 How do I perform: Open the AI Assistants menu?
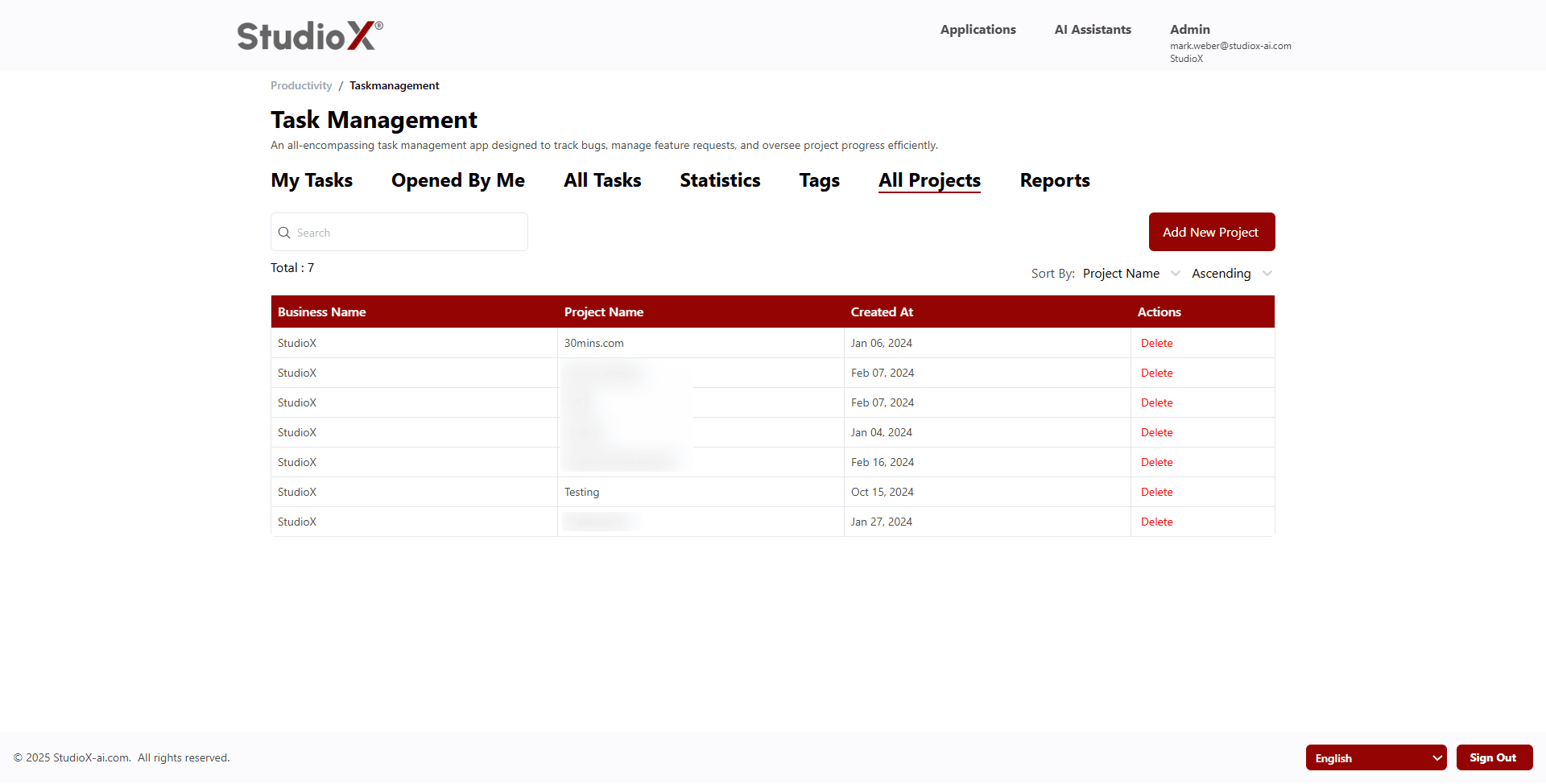click(1093, 30)
